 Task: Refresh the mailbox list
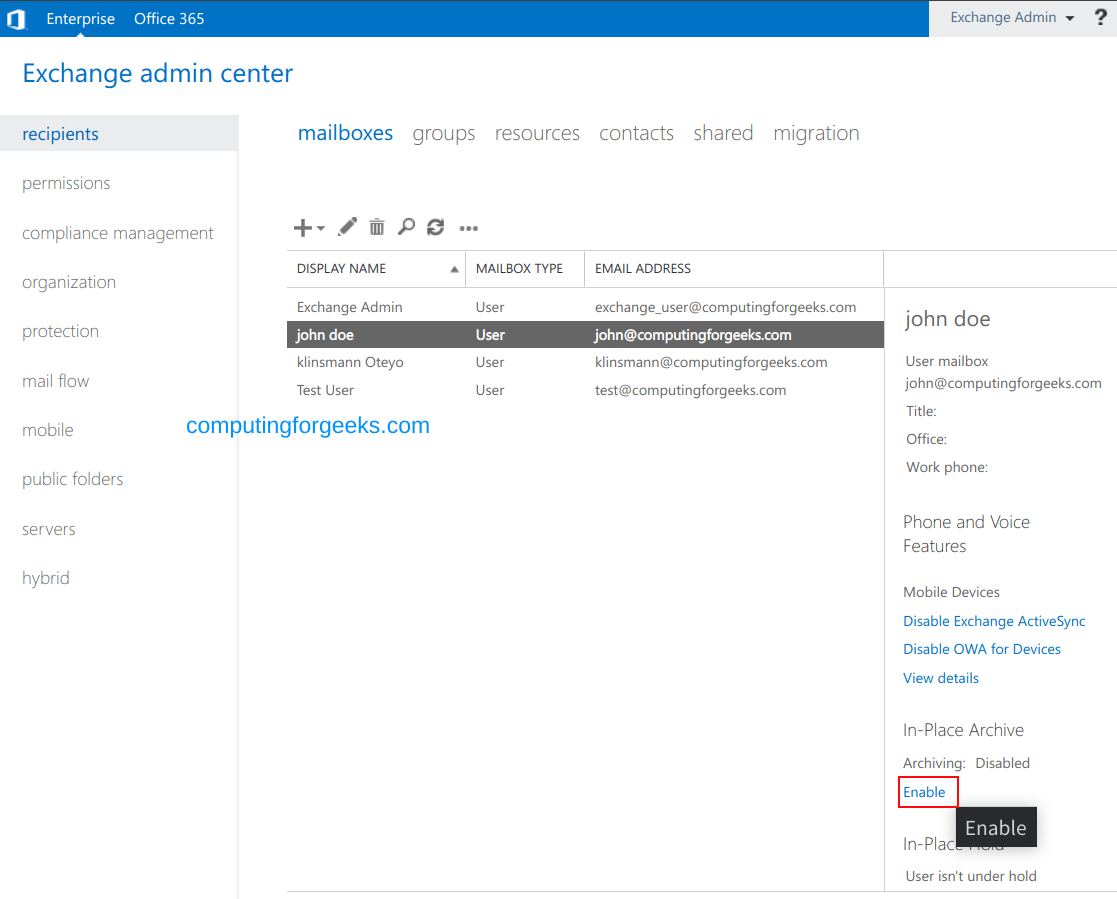[x=435, y=227]
